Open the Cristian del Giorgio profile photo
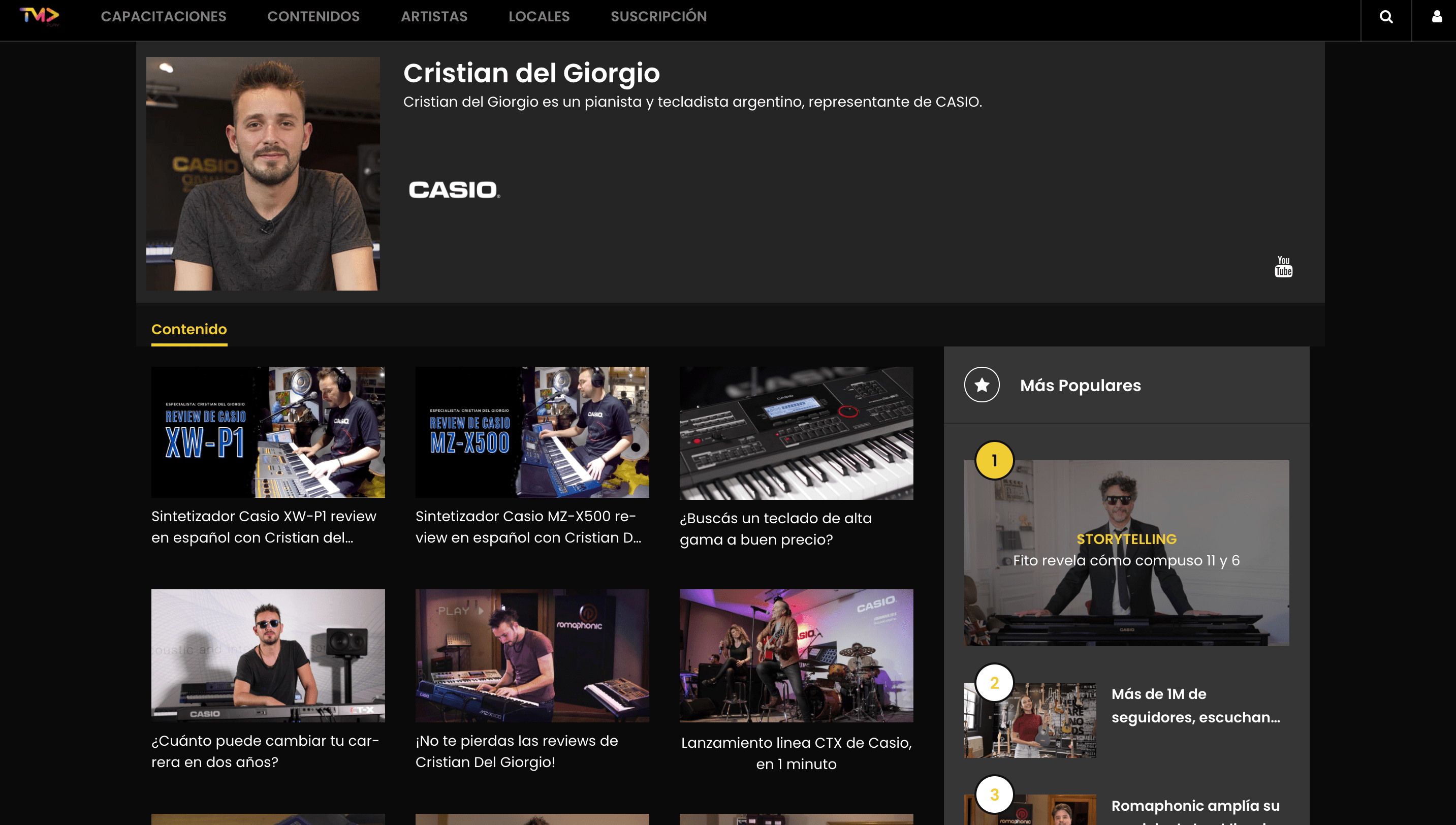This screenshot has width=1456, height=825. (263, 173)
